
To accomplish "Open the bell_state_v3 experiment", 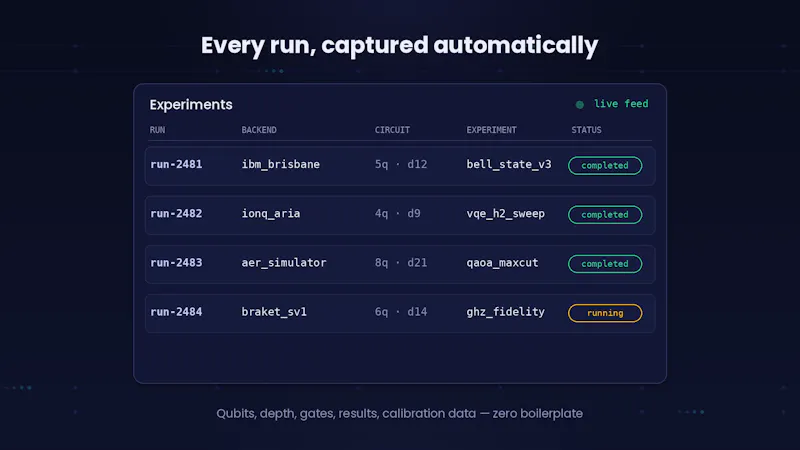I will pos(509,164).
